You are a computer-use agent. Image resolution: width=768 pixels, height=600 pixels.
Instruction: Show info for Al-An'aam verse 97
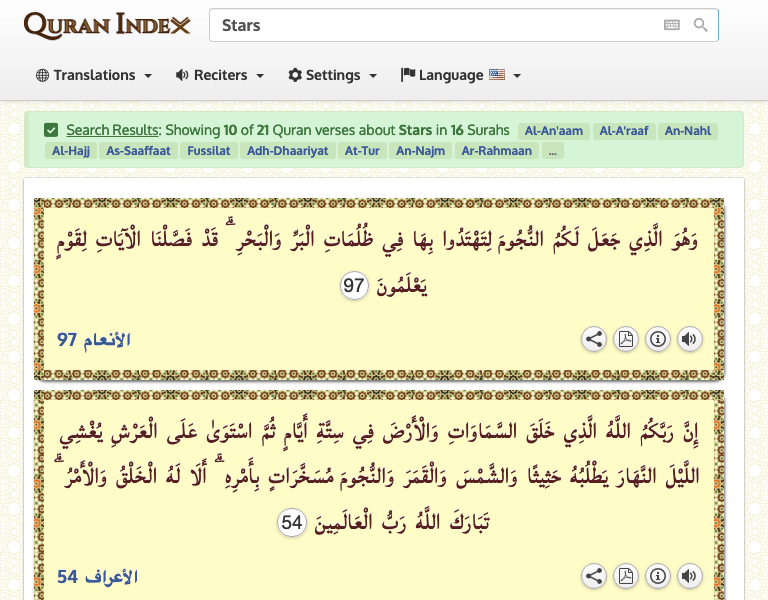(657, 339)
